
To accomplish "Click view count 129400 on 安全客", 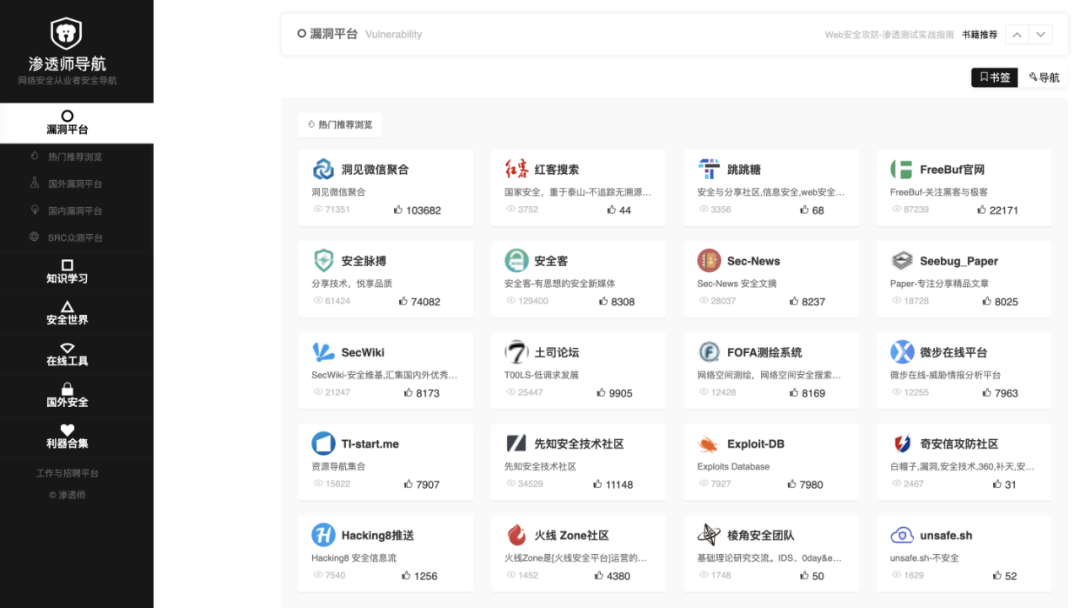I will (527, 301).
